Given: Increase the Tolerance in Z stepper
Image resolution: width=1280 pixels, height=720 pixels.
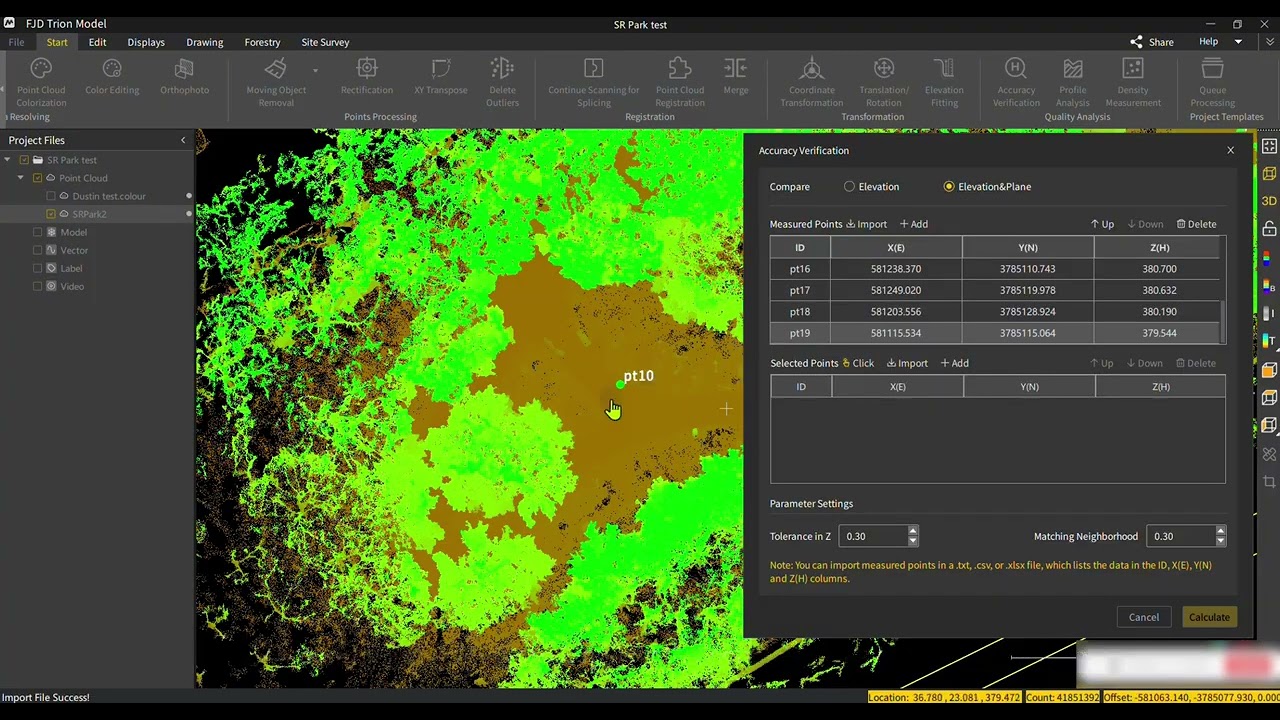Looking at the screenshot, I should (x=913, y=532).
